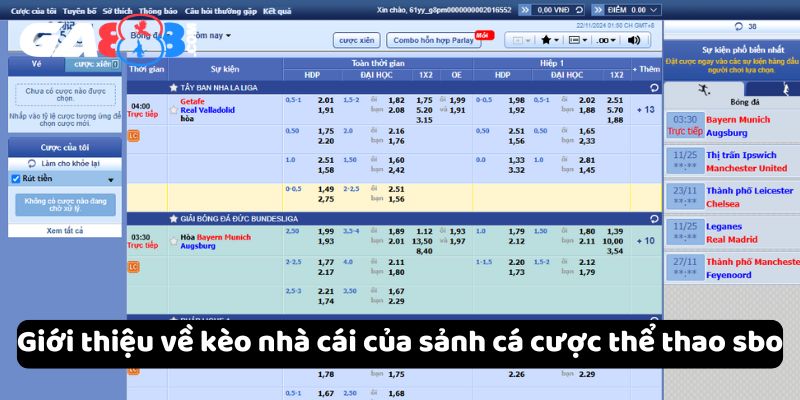Toggle the Rút tiền checkbox

coord(15,179)
